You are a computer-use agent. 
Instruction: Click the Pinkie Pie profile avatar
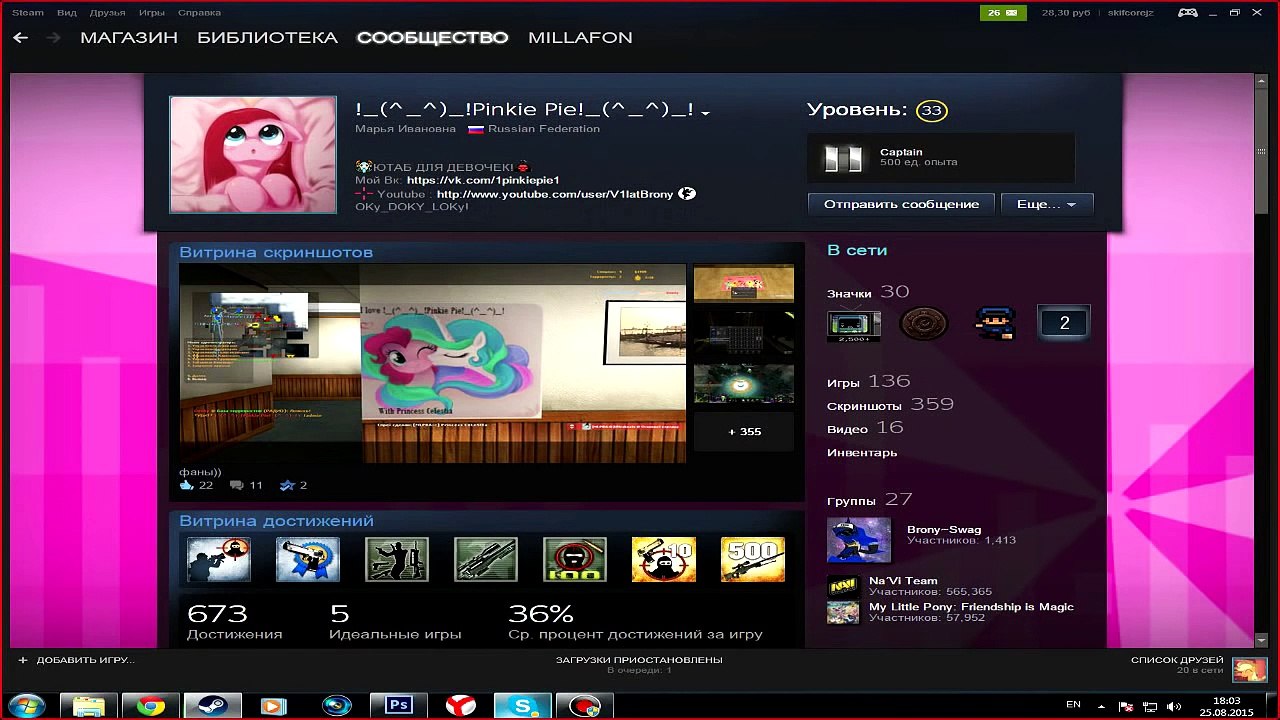point(253,155)
